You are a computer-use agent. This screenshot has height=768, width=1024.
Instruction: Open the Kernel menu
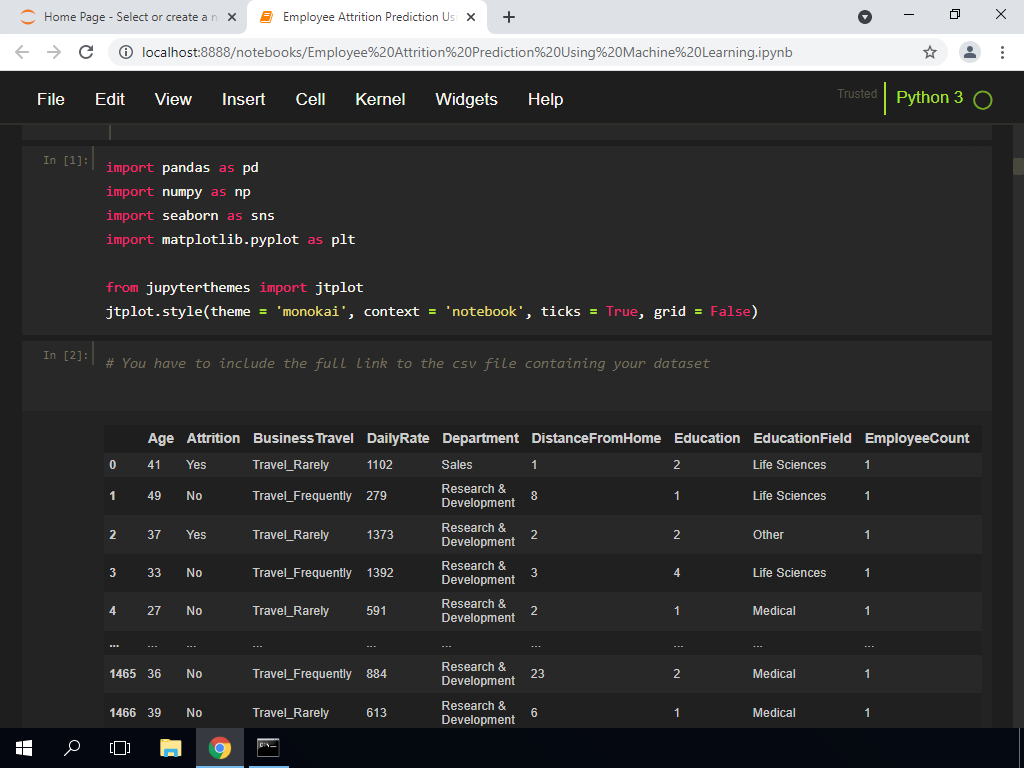(380, 99)
